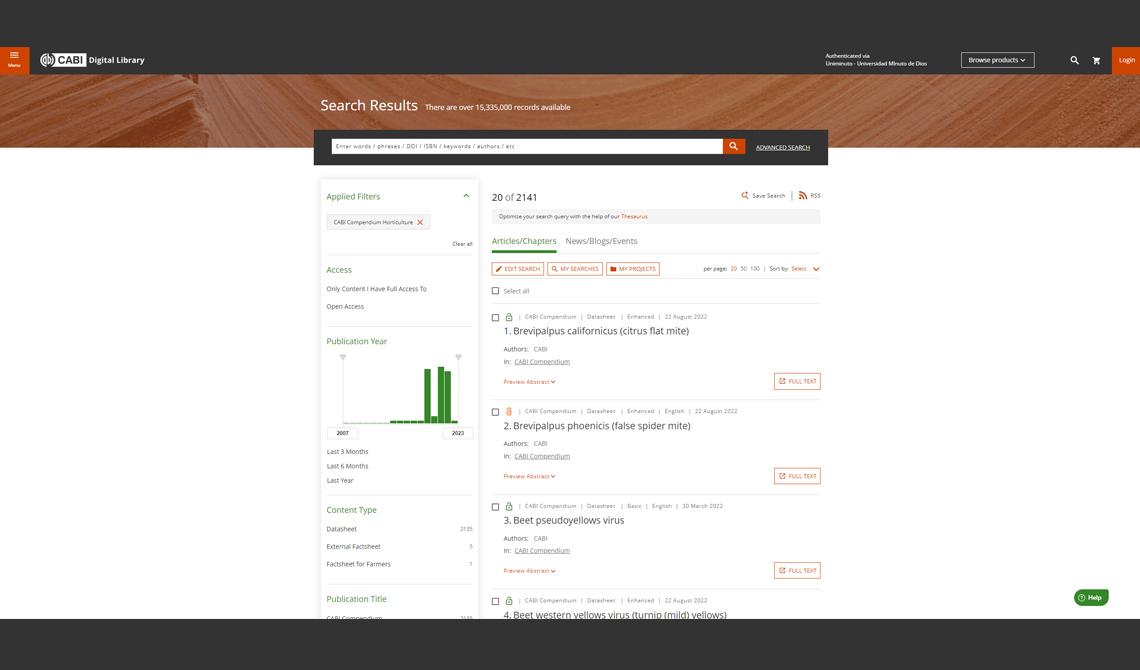Show 50 results per page
This screenshot has height=670, width=1140.
coord(743,269)
